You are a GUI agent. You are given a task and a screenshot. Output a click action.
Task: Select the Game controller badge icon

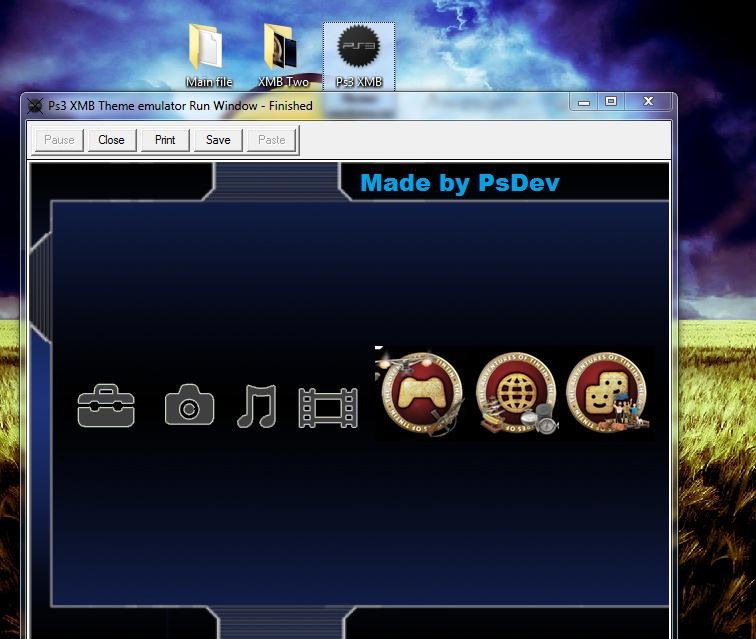coord(421,394)
